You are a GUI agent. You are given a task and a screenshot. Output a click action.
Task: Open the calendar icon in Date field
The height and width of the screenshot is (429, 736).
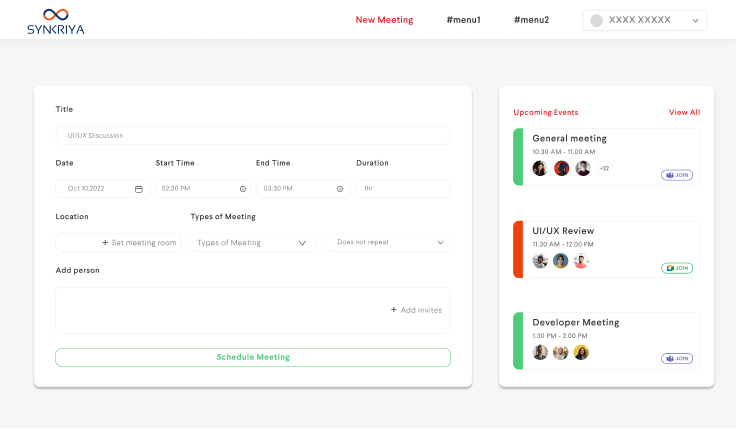coord(139,188)
